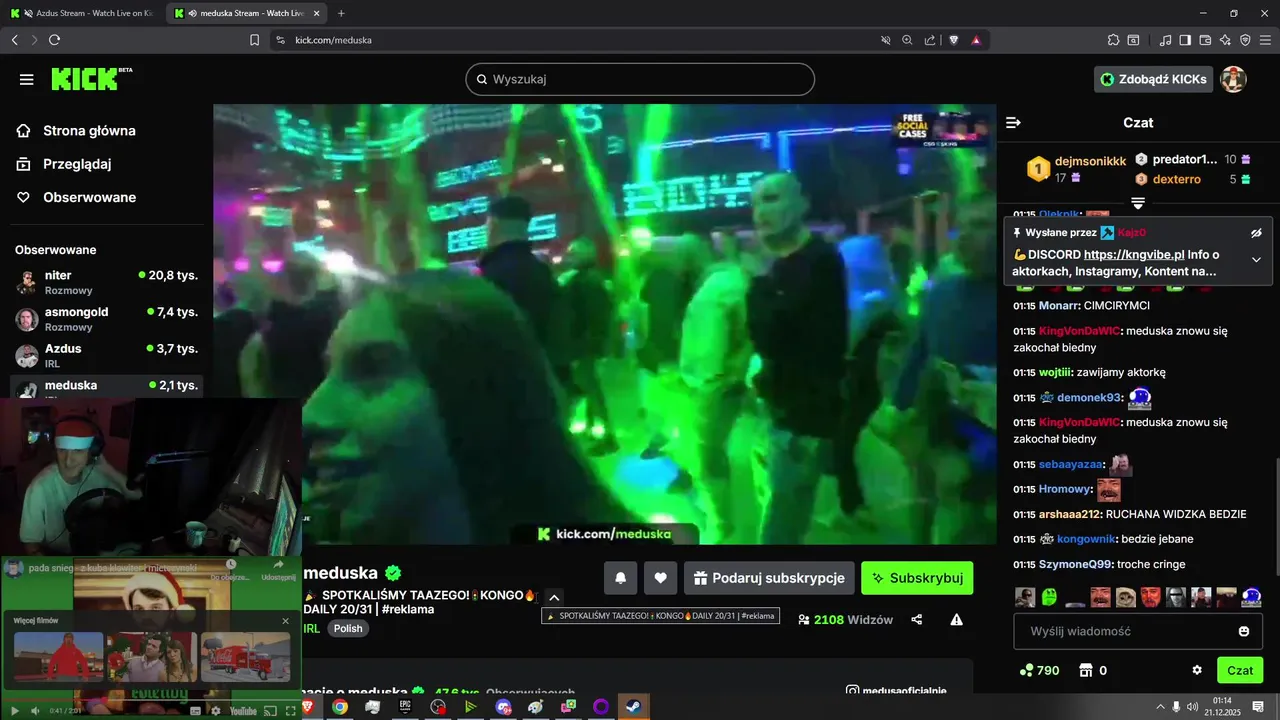Select the Coca-Cola truck video thumbnail
The width and height of the screenshot is (1280, 720).
(x=245, y=657)
